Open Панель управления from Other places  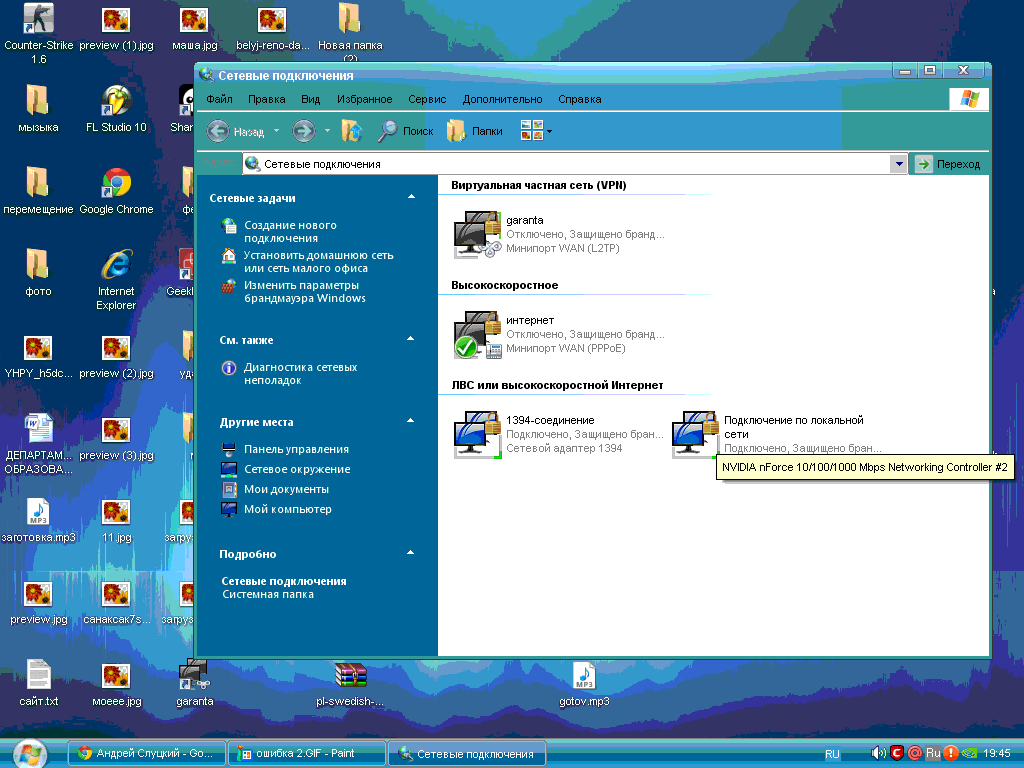point(296,449)
